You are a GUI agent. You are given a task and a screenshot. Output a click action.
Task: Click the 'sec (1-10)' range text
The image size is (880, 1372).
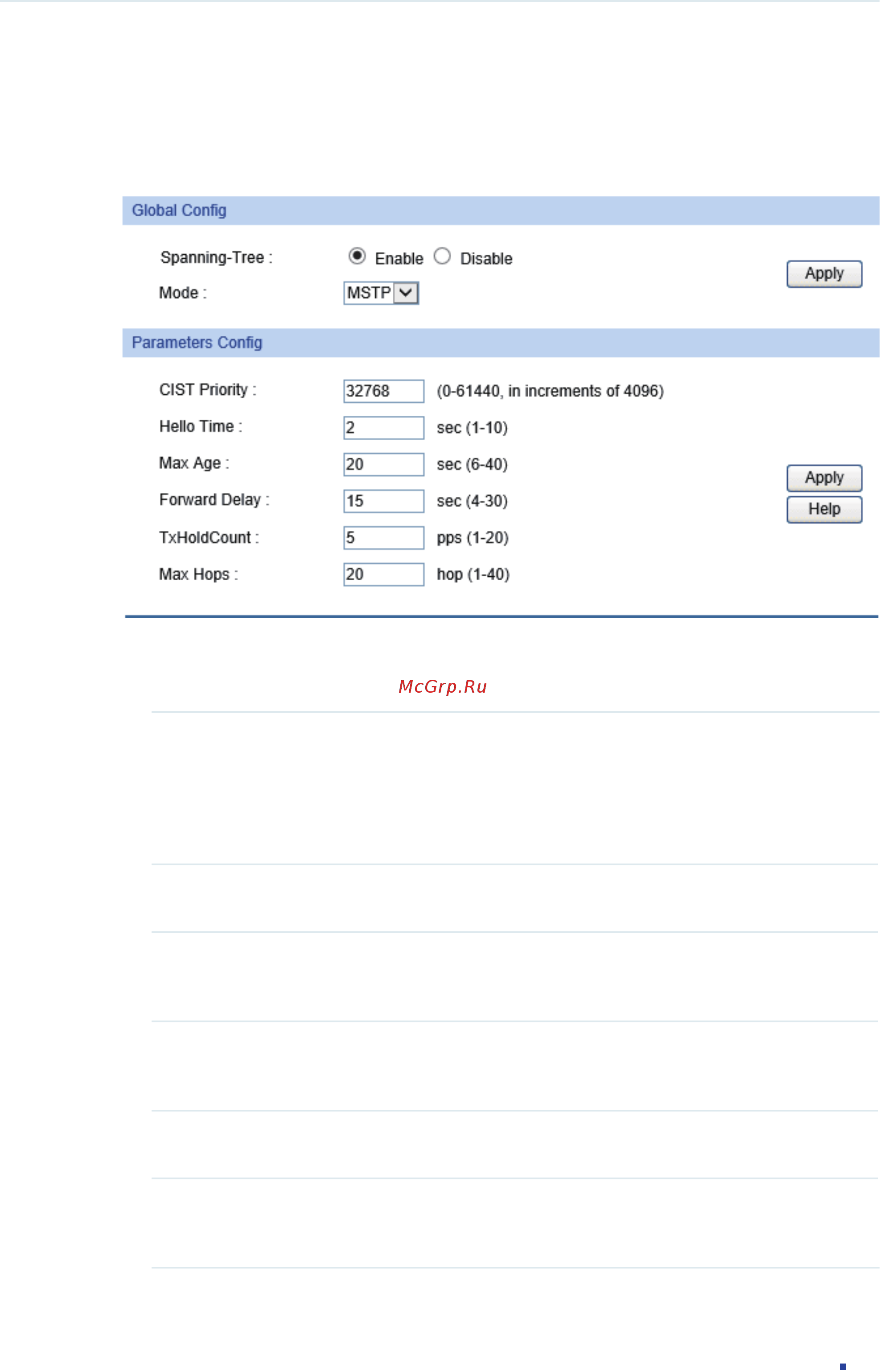[x=473, y=428]
